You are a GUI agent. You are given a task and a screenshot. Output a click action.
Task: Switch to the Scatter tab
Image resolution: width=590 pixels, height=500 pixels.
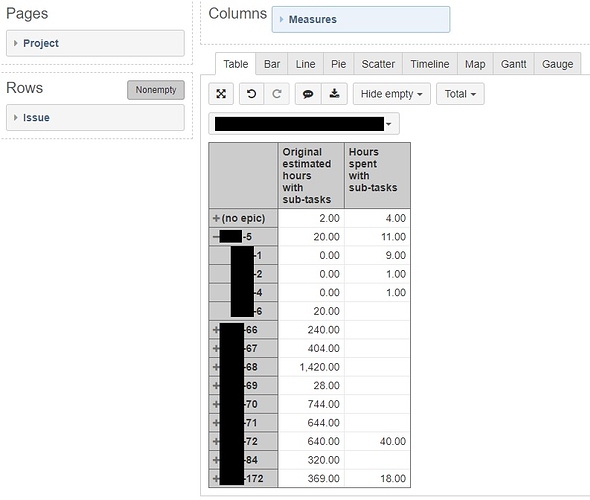coord(378,64)
